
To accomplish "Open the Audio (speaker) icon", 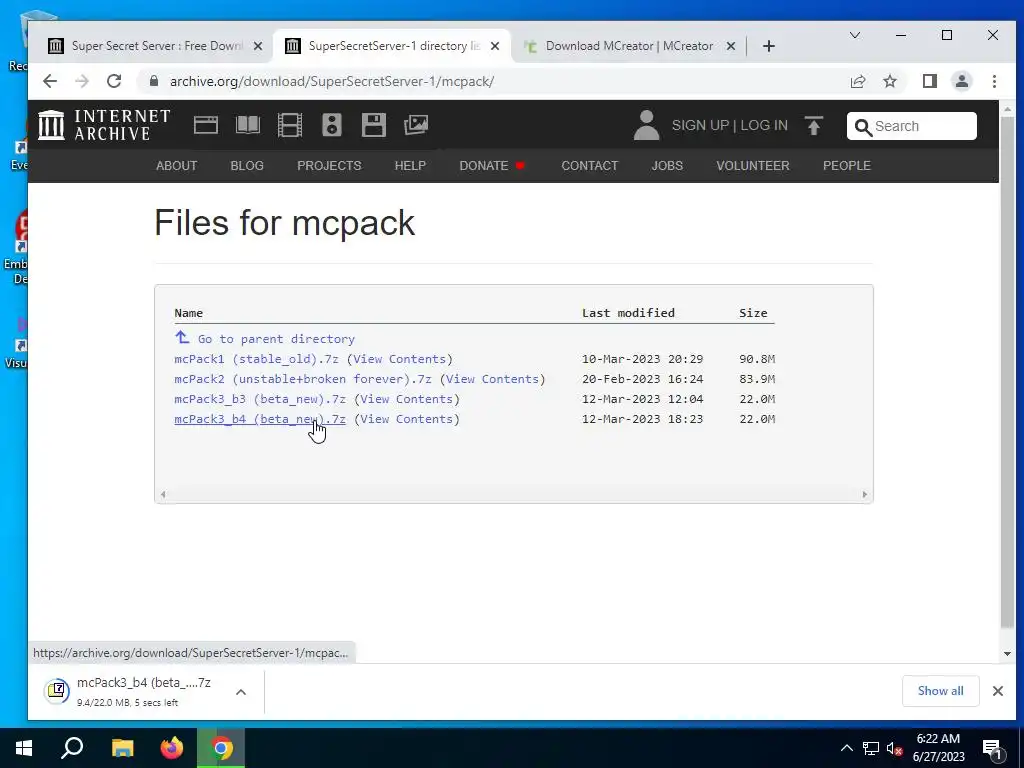I will (x=332, y=125).
